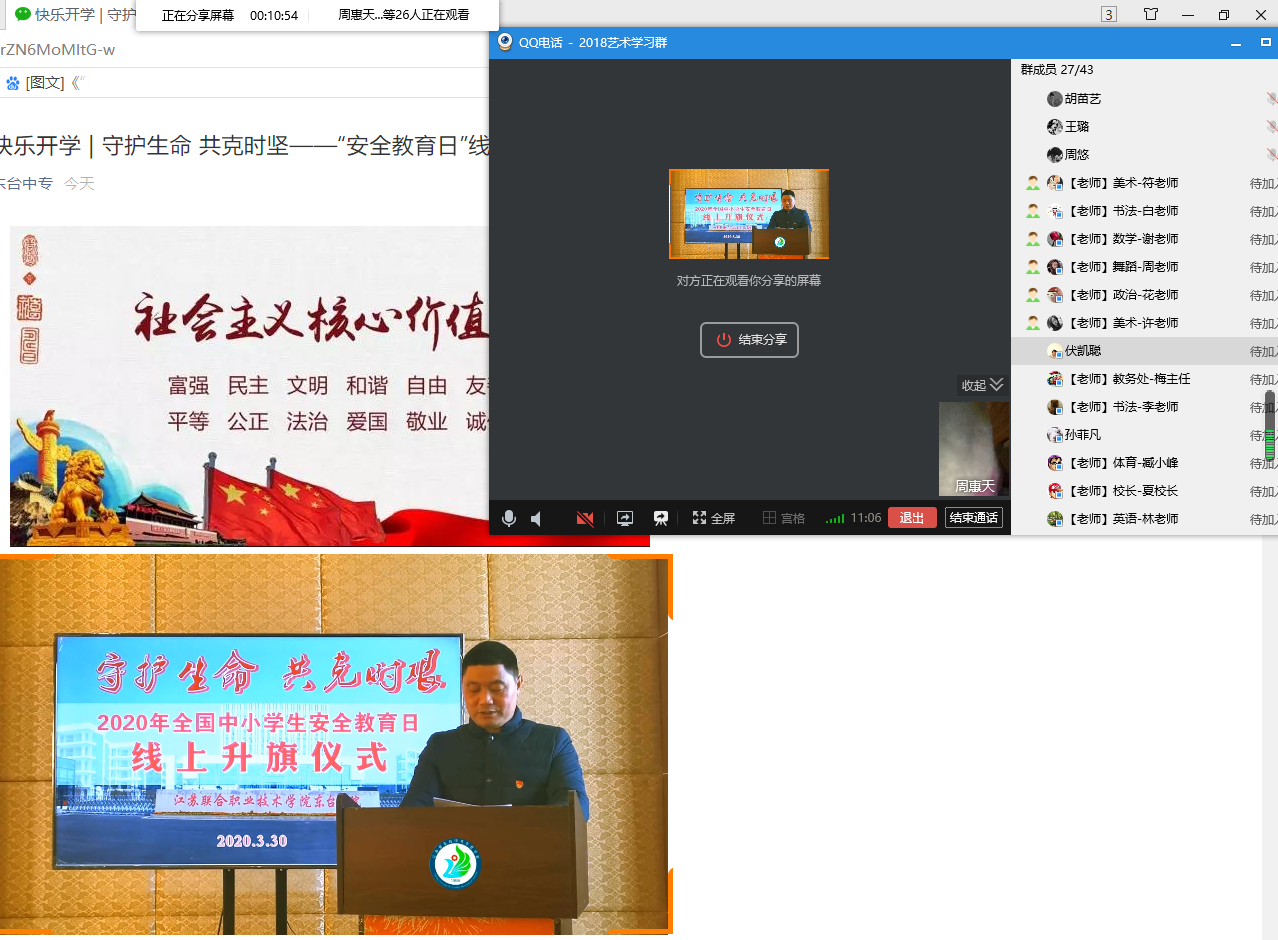The height and width of the screenshot is (940, 1278).
Task: Click the screen share icon in call toolbar
Action: 625,518
